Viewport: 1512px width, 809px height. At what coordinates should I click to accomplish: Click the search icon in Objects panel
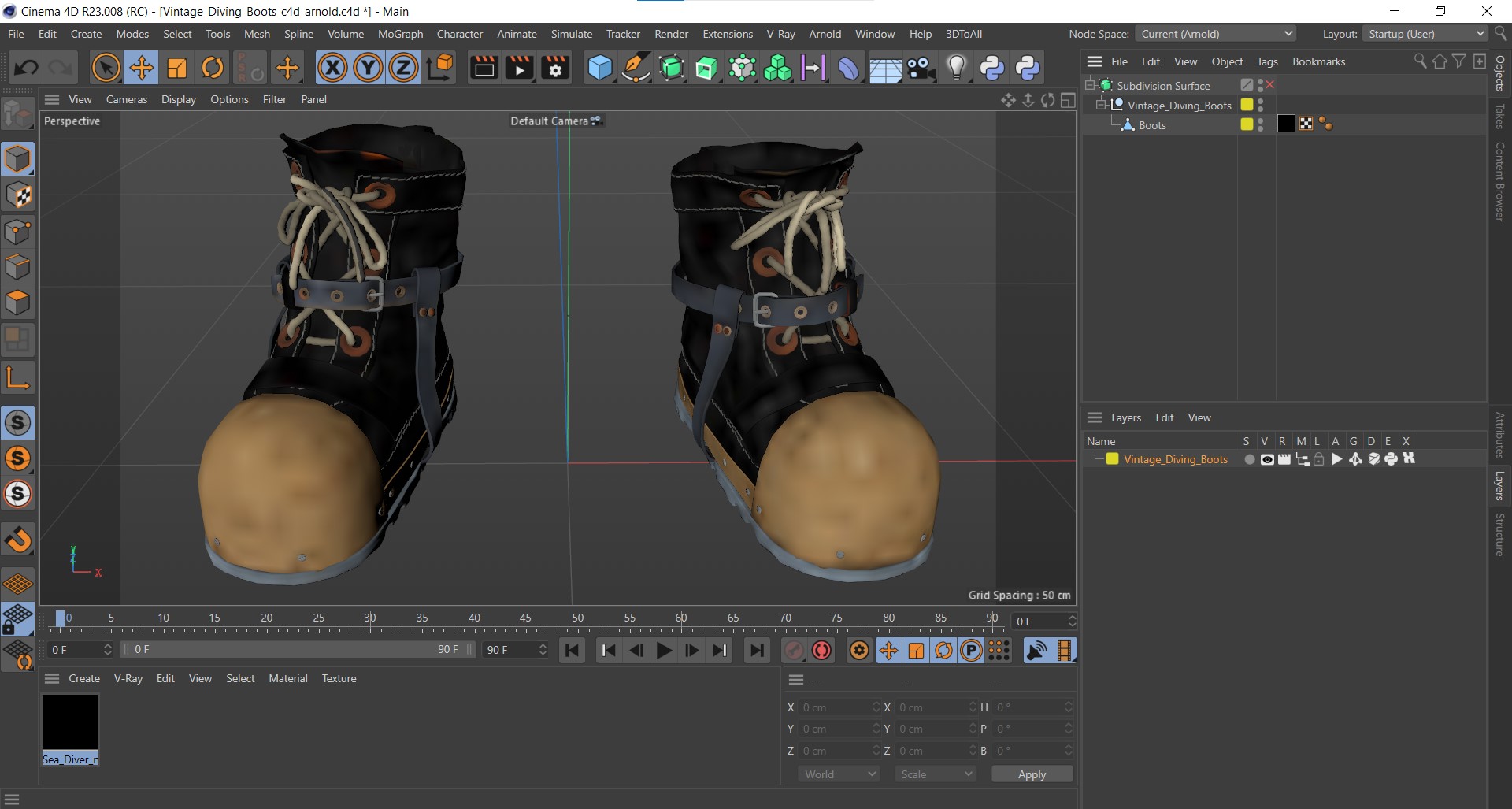[x=1420, y=61]
